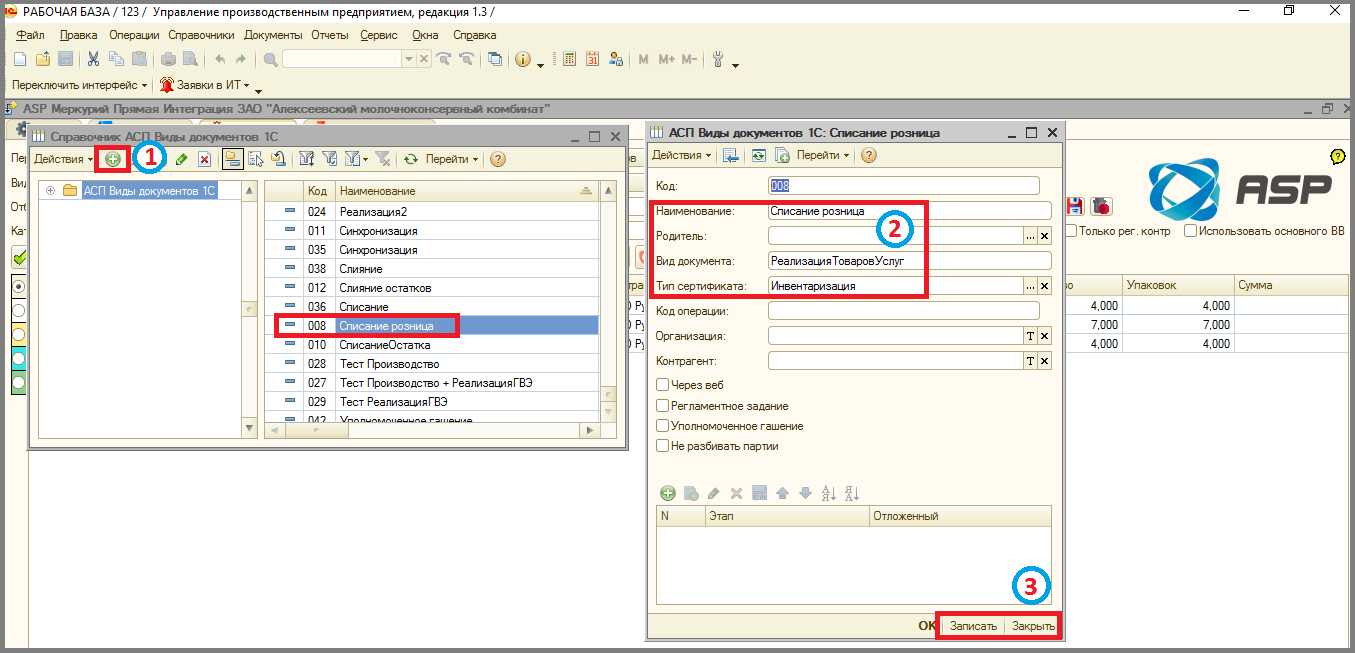The height and width of the screenshot is (653, 1355).
Task: Click the copy-new icon in Списание розница toolbar
Action: point(783,155)
